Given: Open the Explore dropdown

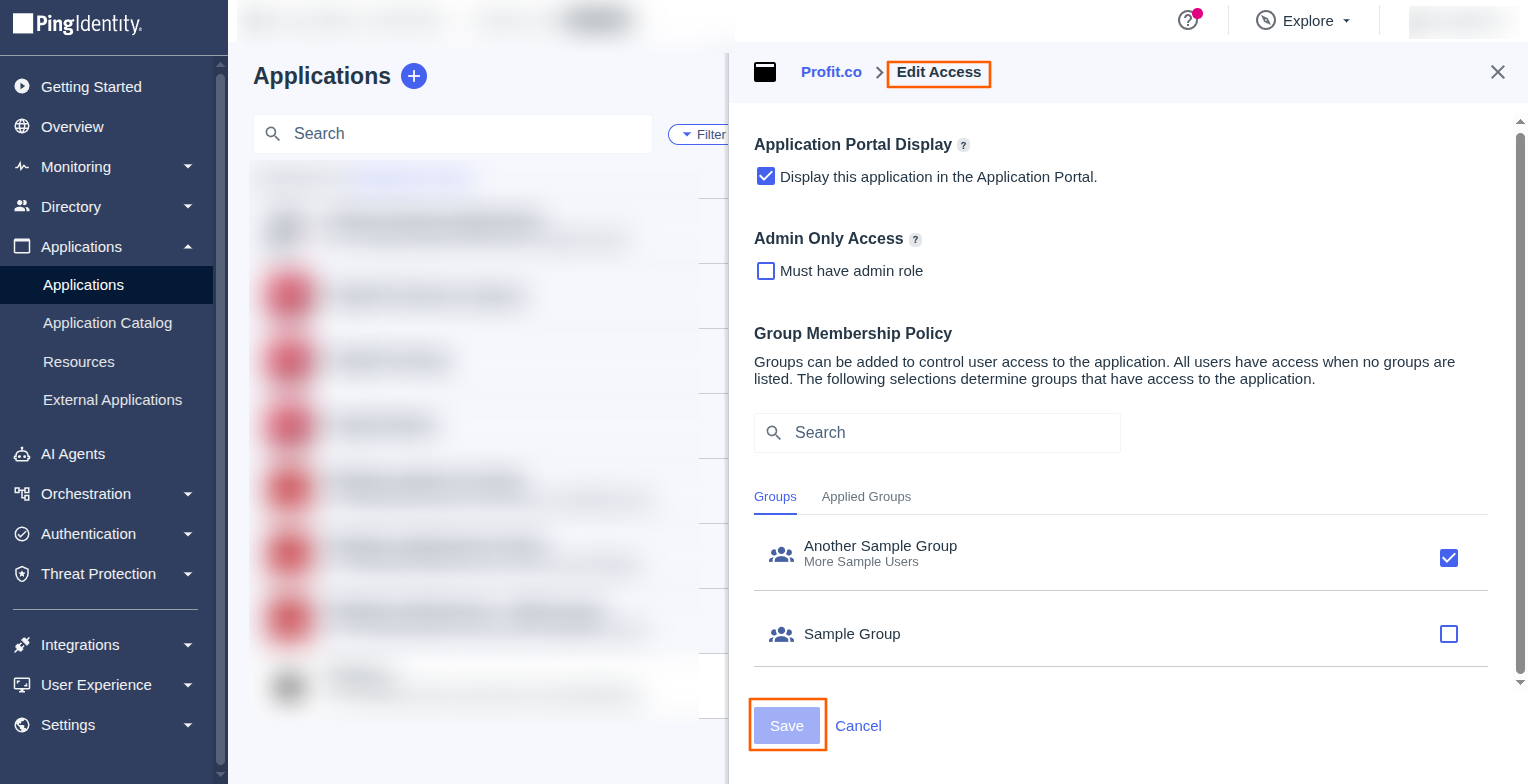Looking at the screenshot, I should click(x=1304, y=20).
